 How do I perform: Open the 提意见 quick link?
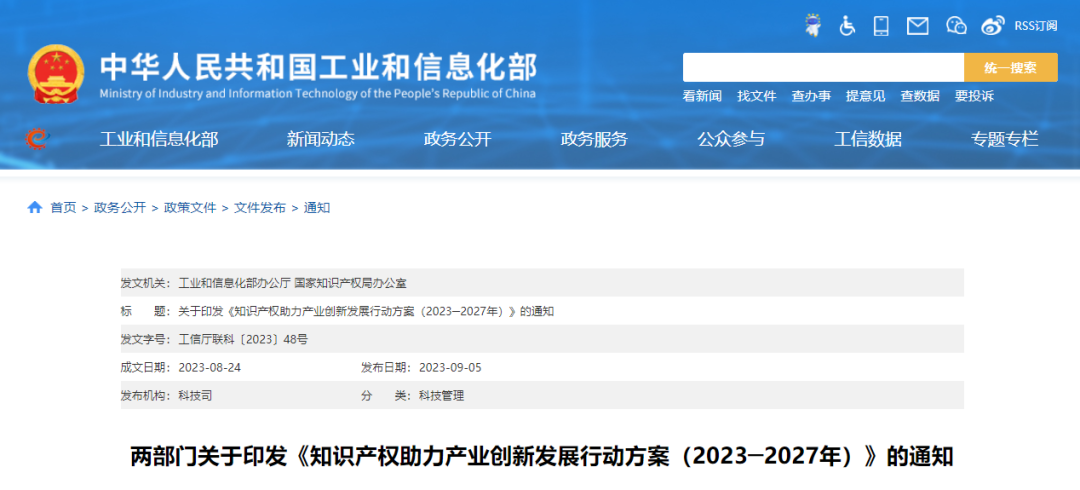(865, 96)
